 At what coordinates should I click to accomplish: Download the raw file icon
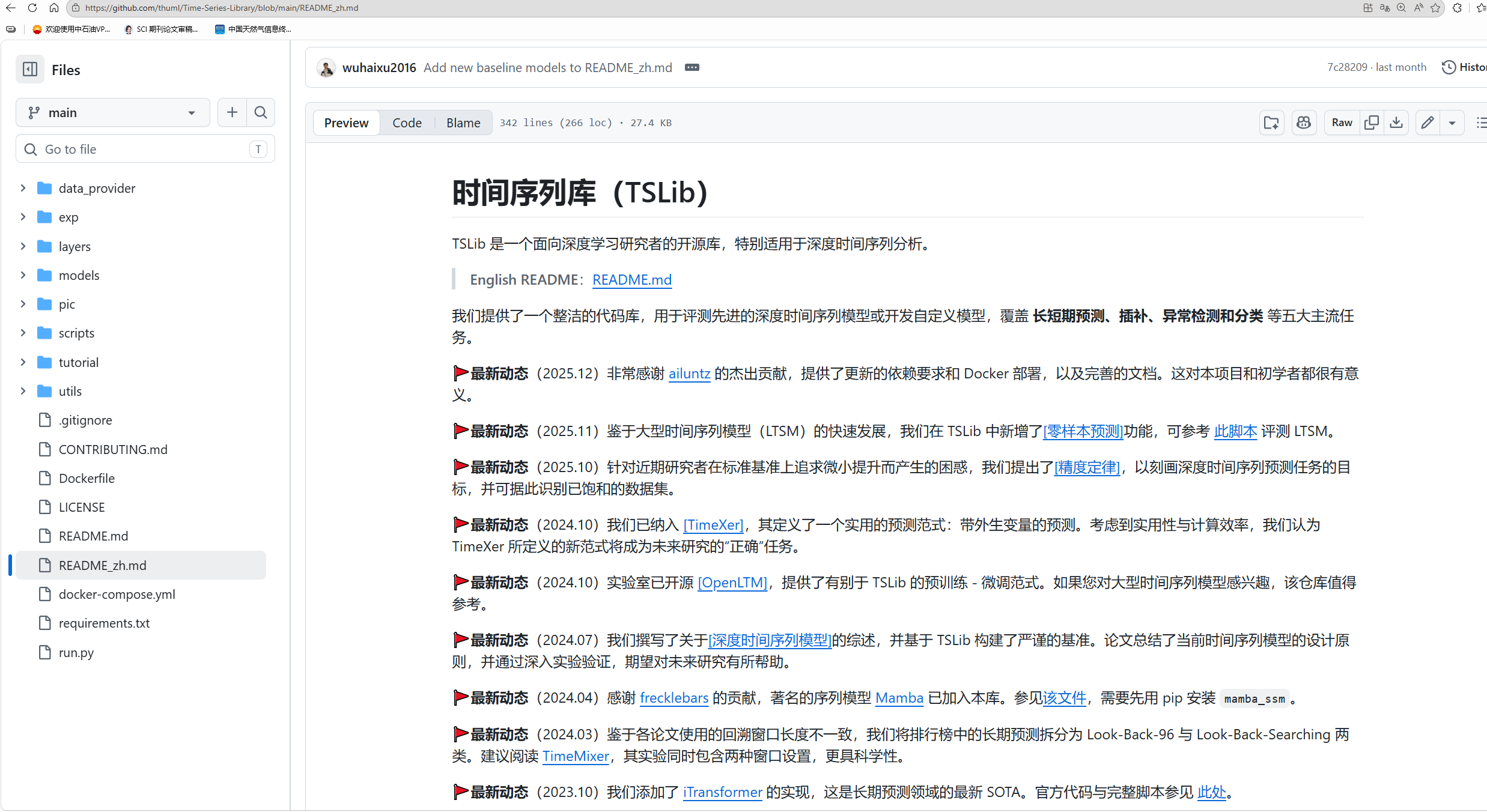(1396, 123)
